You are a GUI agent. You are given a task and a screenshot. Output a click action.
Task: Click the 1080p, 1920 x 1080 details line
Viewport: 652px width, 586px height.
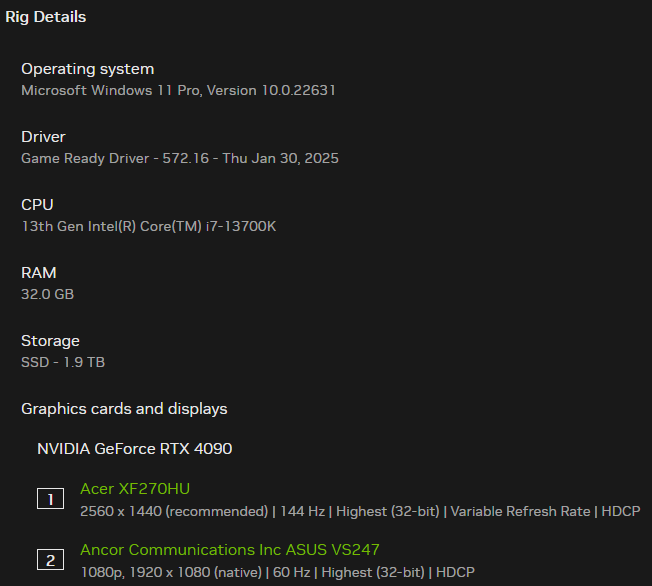pos(277,572)
